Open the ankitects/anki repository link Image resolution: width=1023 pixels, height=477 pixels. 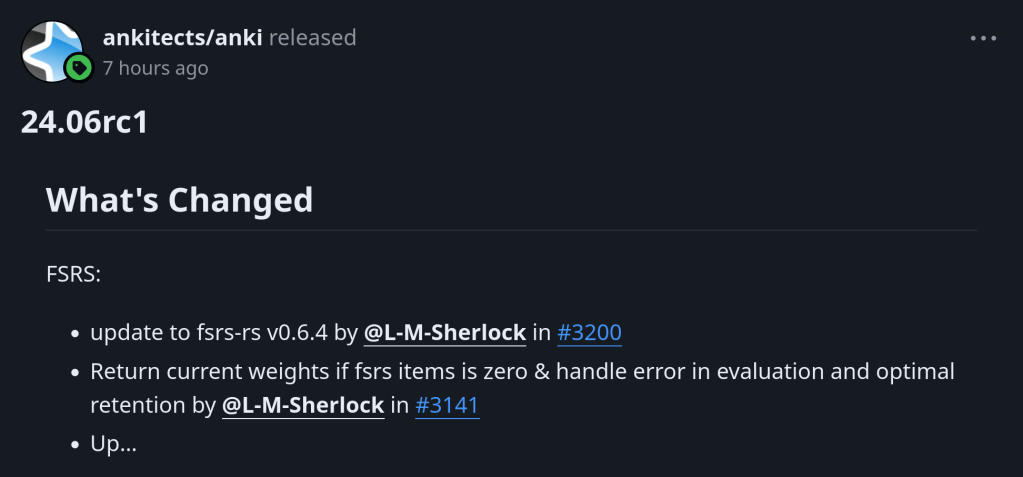coord(182,38)
